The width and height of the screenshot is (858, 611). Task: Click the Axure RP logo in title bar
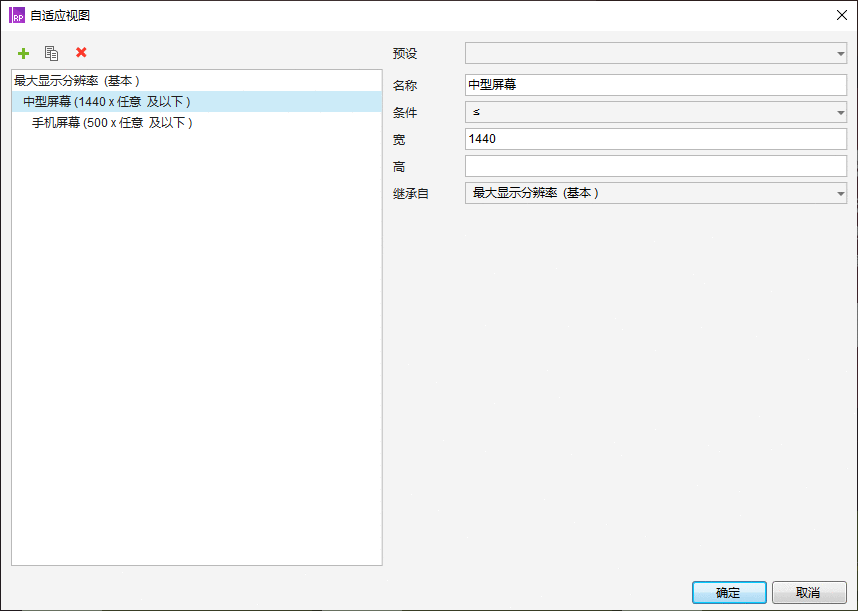17,15
